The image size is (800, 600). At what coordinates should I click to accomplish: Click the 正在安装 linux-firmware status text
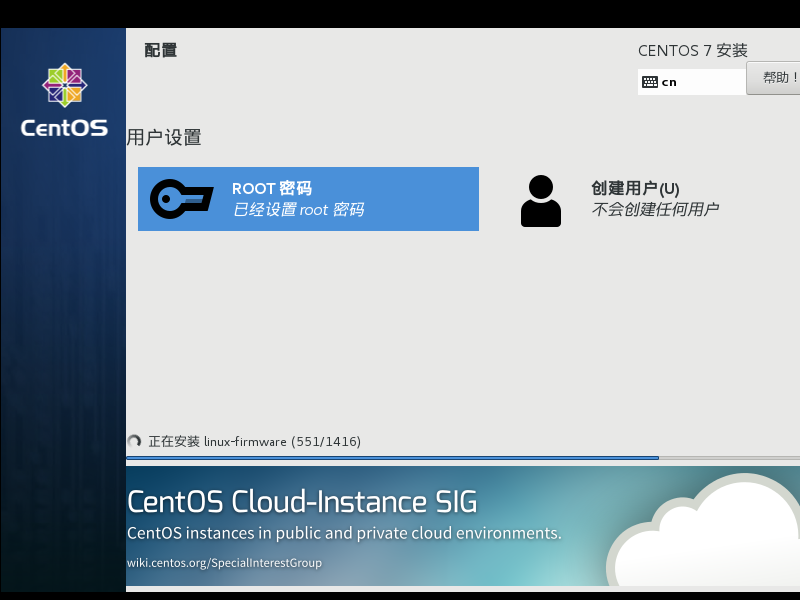tap(254, 441)
